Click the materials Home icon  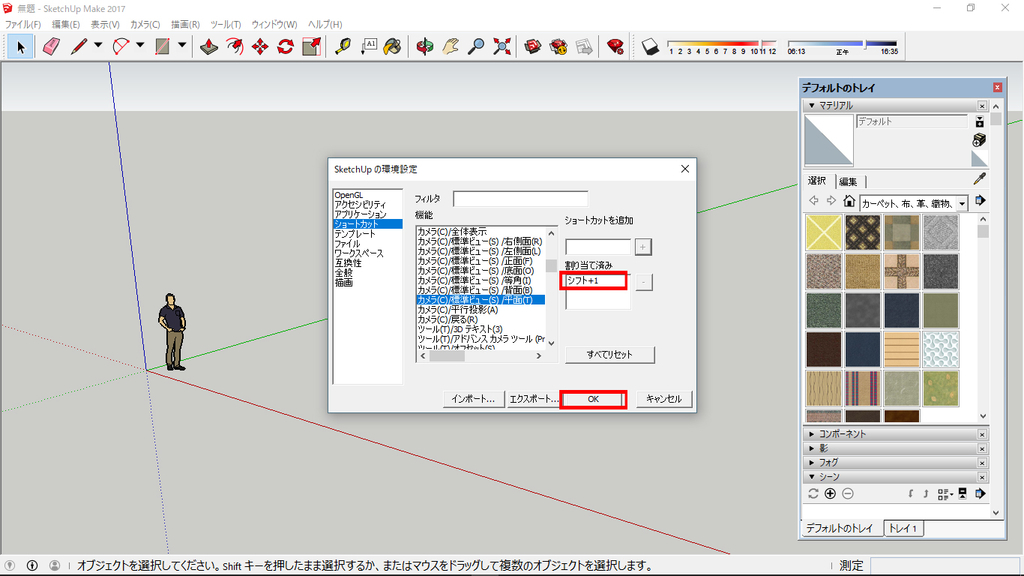point(848,201)
